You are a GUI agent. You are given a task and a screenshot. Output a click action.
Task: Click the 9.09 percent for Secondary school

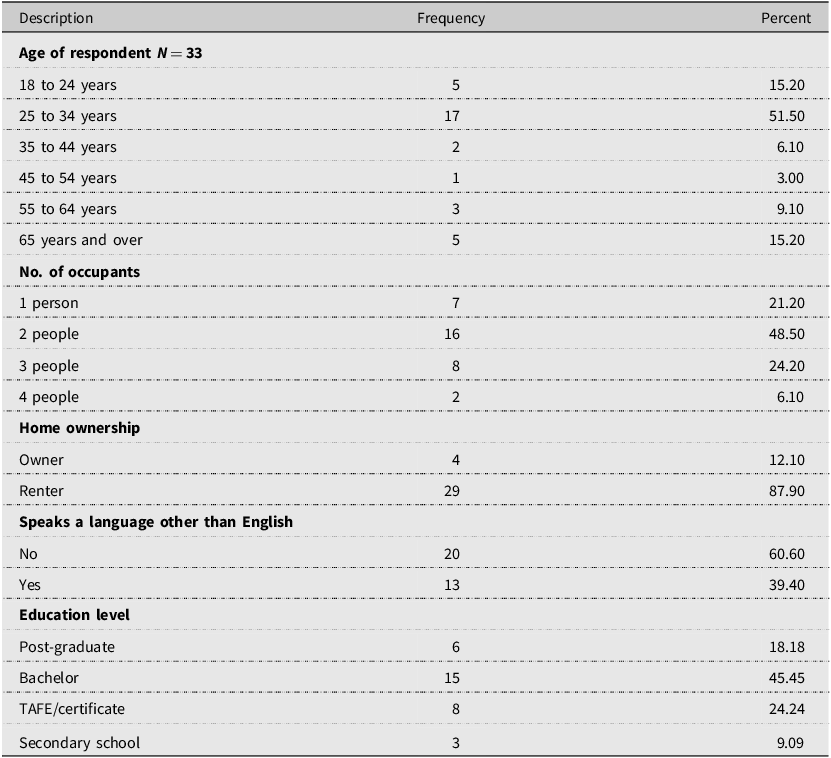790,743
